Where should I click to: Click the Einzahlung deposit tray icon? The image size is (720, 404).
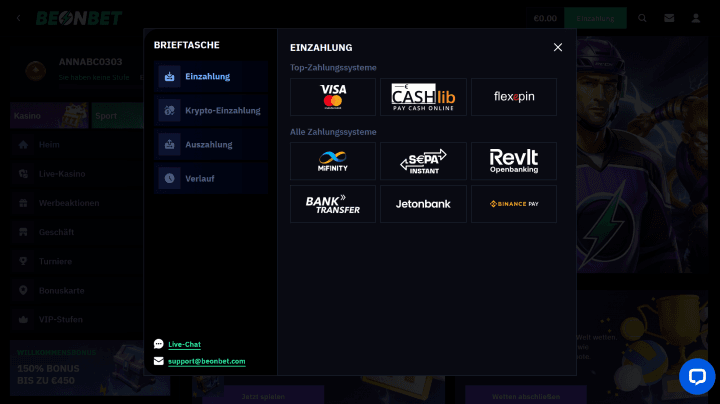[169, 76]
